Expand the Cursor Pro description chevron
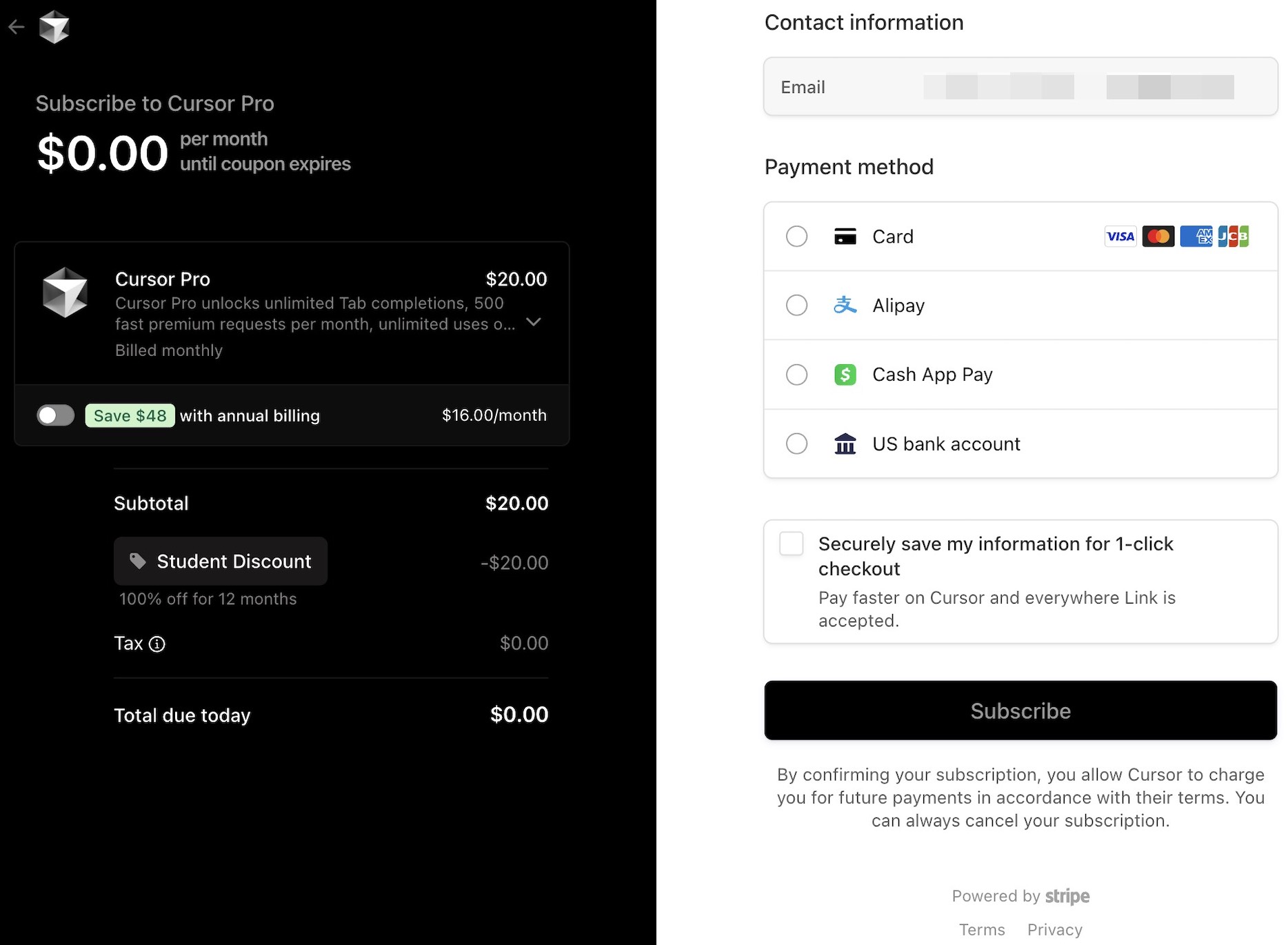 tap(533, 322)
